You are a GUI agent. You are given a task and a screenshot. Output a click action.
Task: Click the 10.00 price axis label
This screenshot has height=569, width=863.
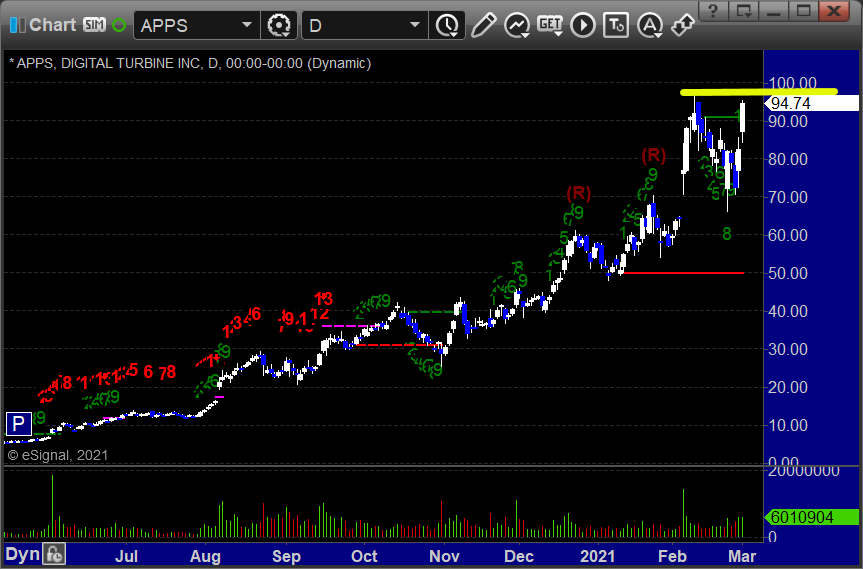tap(788, 425)
